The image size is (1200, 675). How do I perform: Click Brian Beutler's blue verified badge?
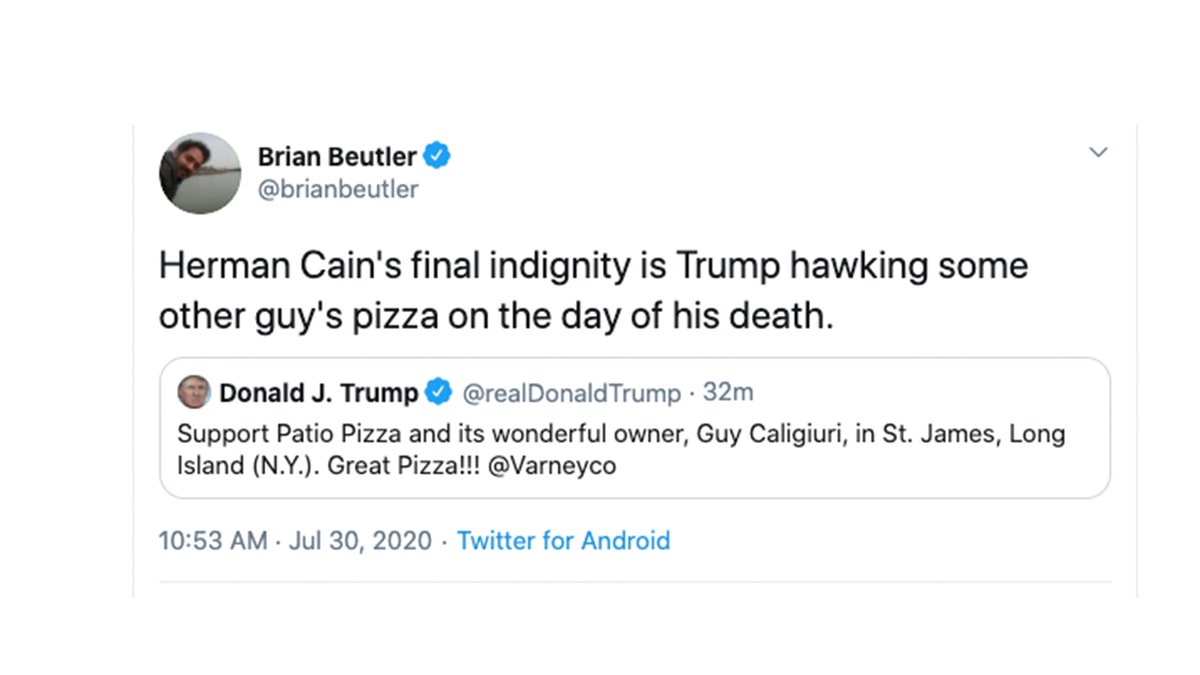[x=437, y=156]
